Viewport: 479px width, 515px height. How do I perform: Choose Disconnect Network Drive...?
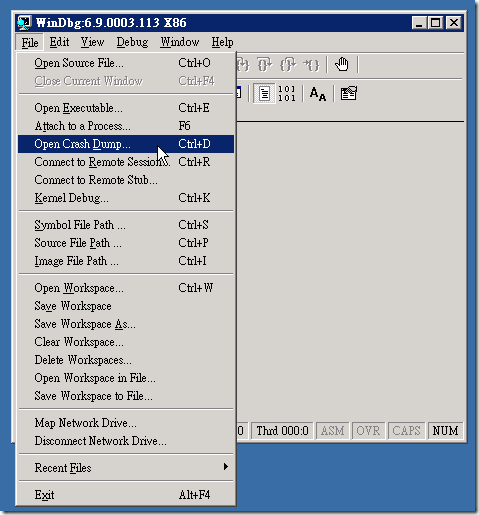coord(126,441)
